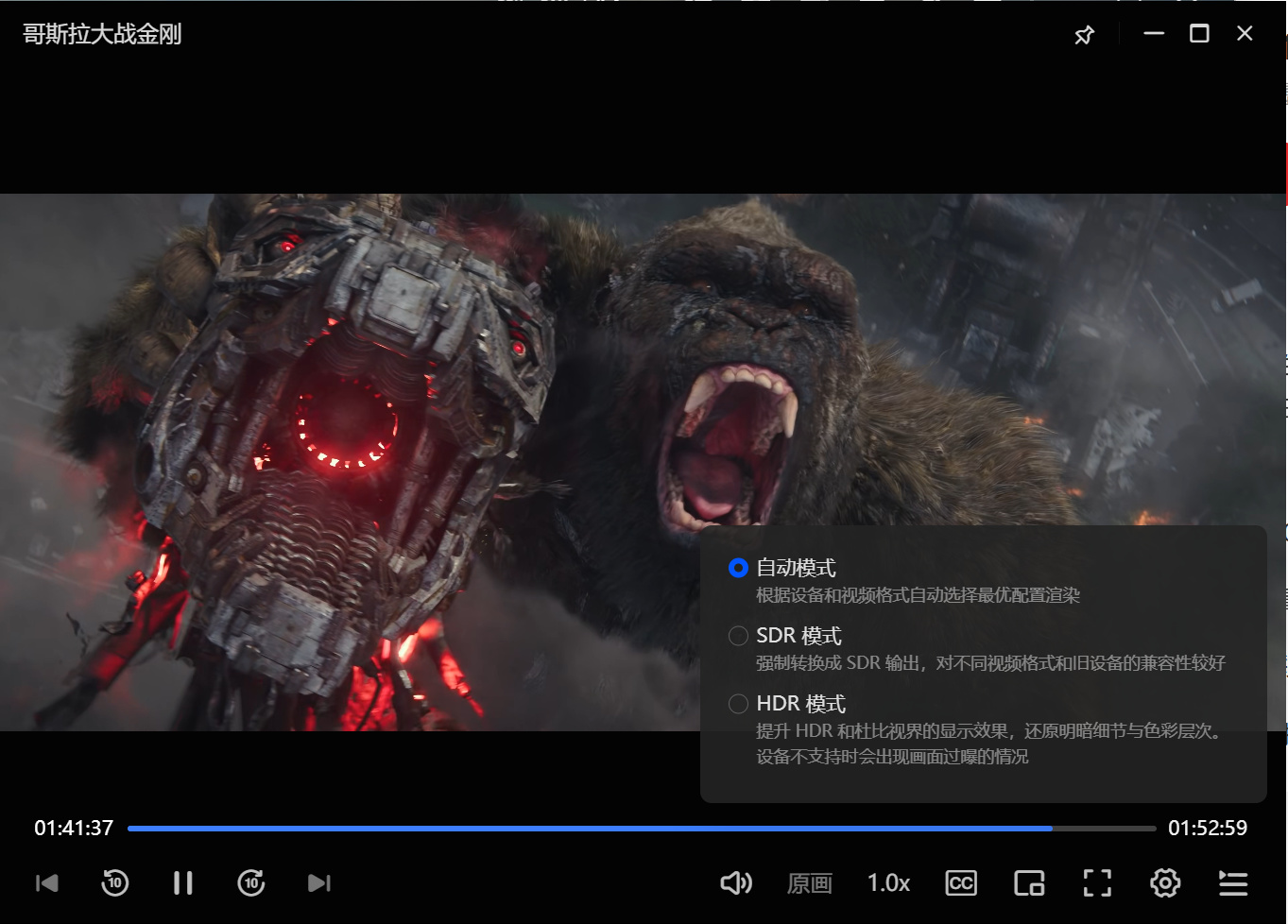The height and width of the screenshot is (924, 1288).
Task: Click the SDR 模式 description text
Action: (990, 663)
